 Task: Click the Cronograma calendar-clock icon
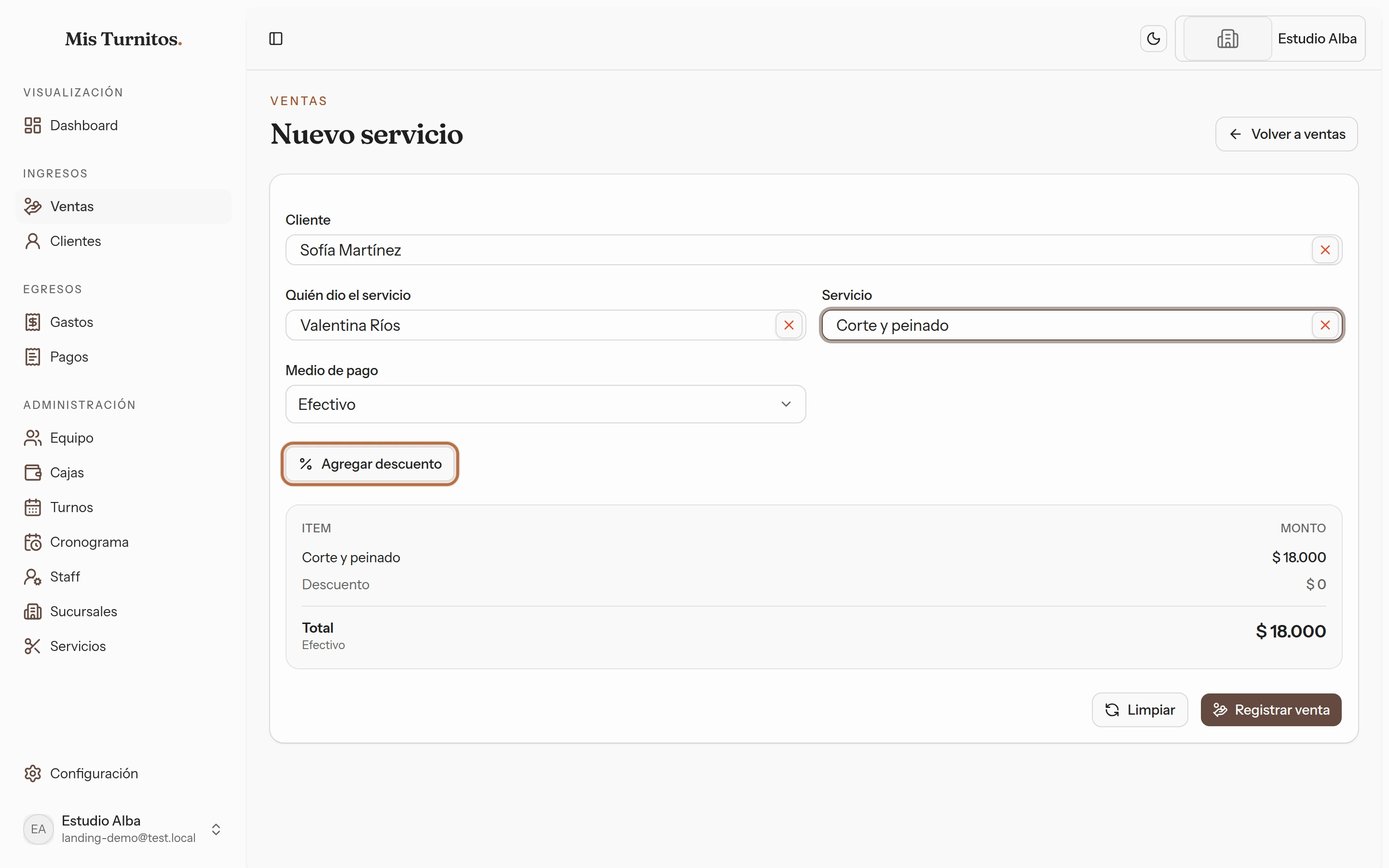(x=33, y=542)
